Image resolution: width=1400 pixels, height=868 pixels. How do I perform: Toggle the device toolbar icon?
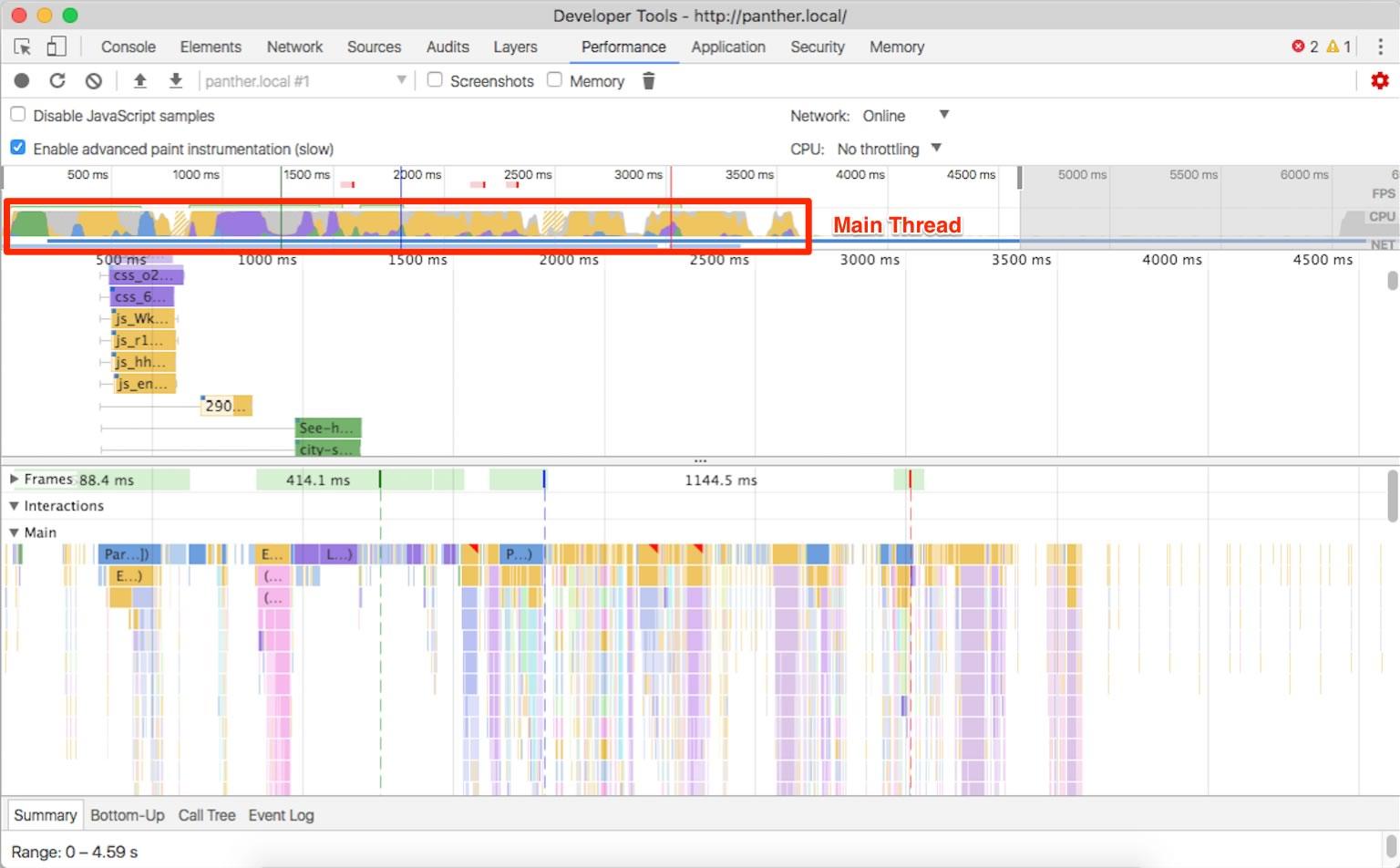(x=57, y=46)
